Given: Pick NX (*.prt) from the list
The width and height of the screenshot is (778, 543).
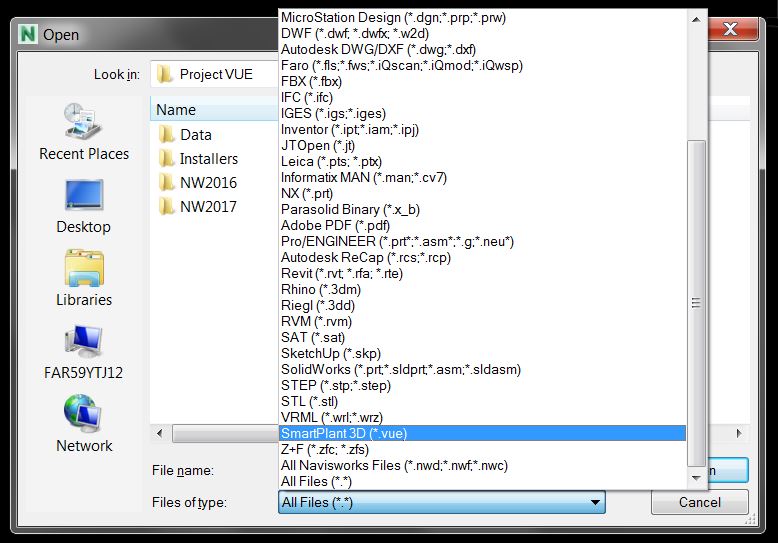Looking at the screenshot, I should coord(482,193).
